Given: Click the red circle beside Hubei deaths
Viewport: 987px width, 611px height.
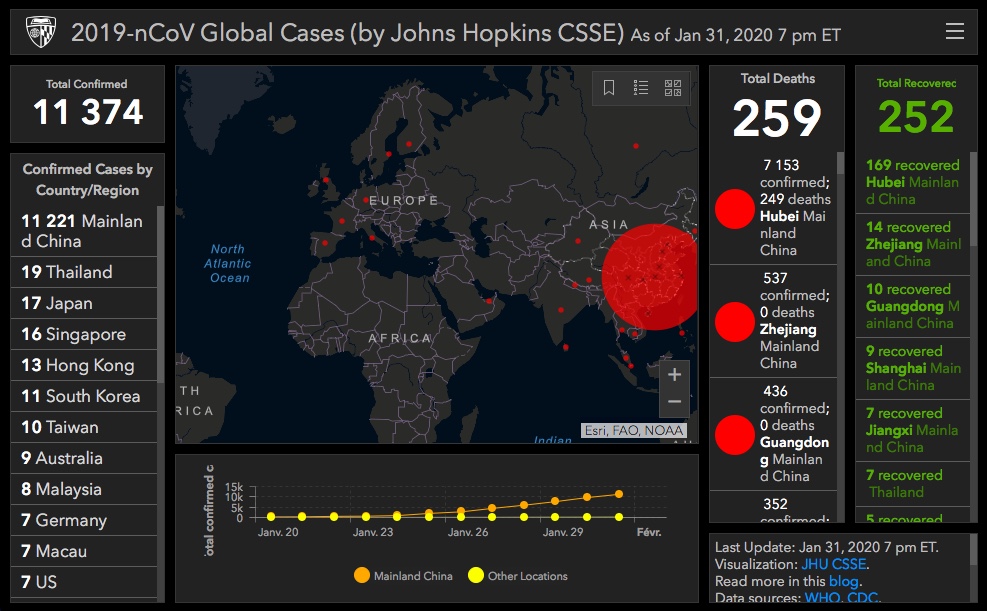Looking at the screenshot, I should coord(735,209).
